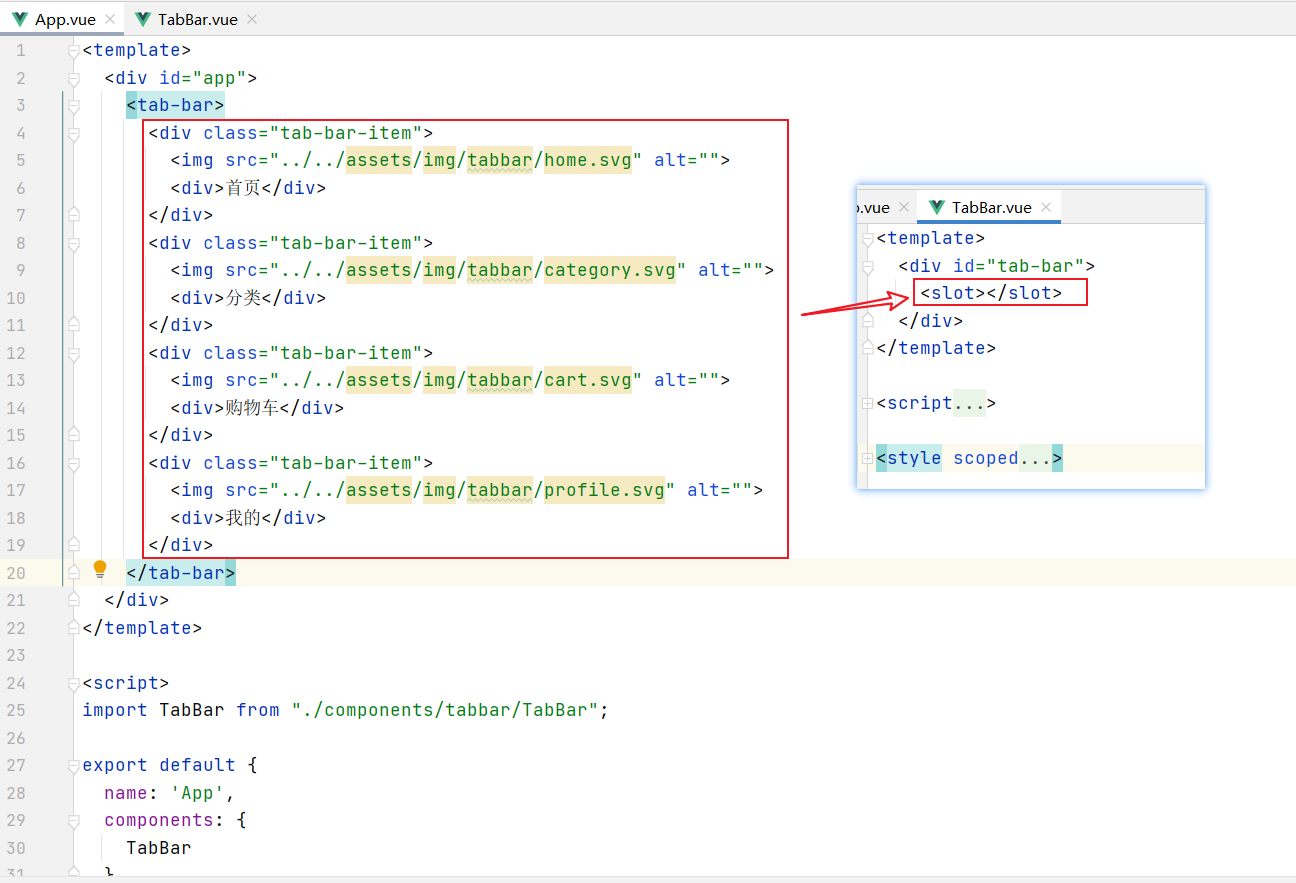This screenshot has height=883, width=1296.
Task: Click the fold end marker at line 15
Action: (x=73, y=435)
